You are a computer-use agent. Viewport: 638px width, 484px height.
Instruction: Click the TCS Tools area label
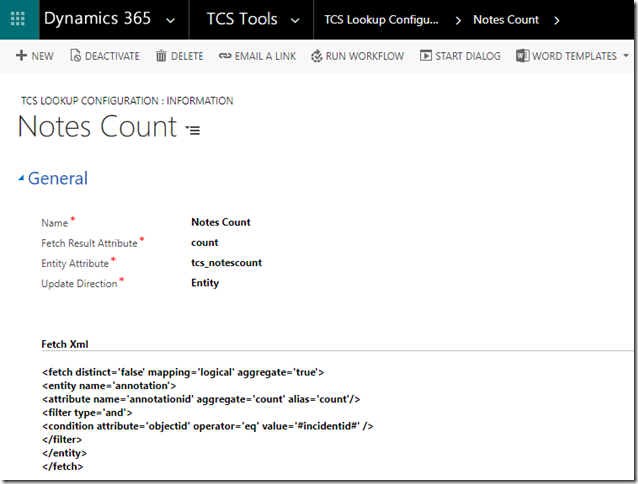point(242,19)
